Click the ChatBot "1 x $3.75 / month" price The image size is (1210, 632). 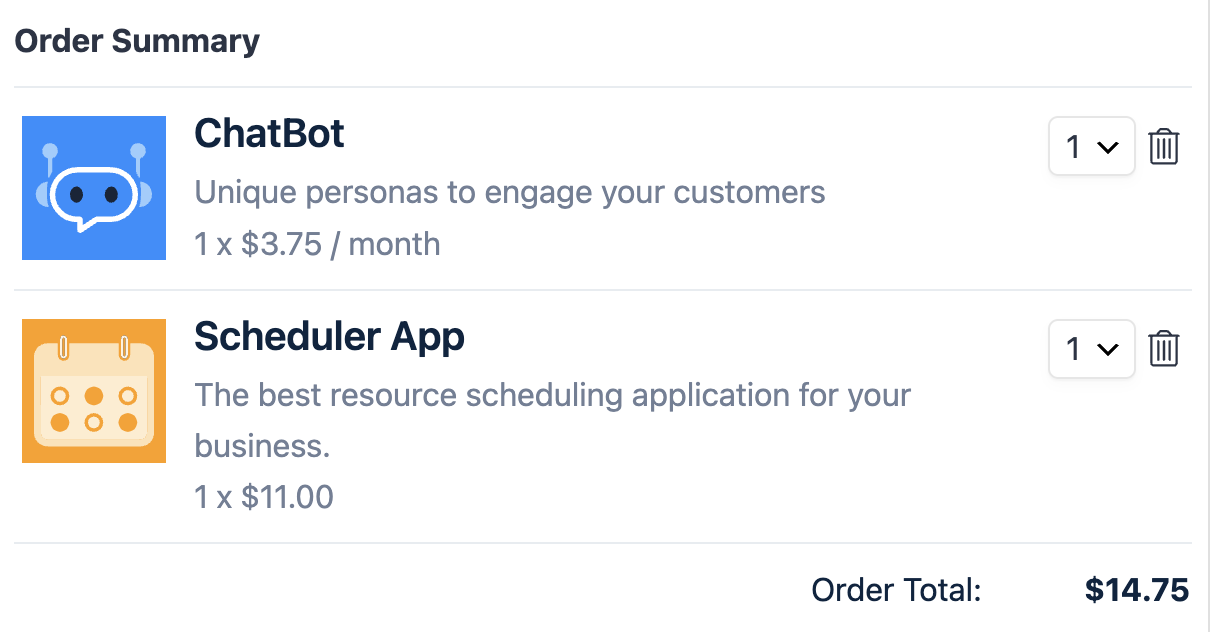click(317, 244)
